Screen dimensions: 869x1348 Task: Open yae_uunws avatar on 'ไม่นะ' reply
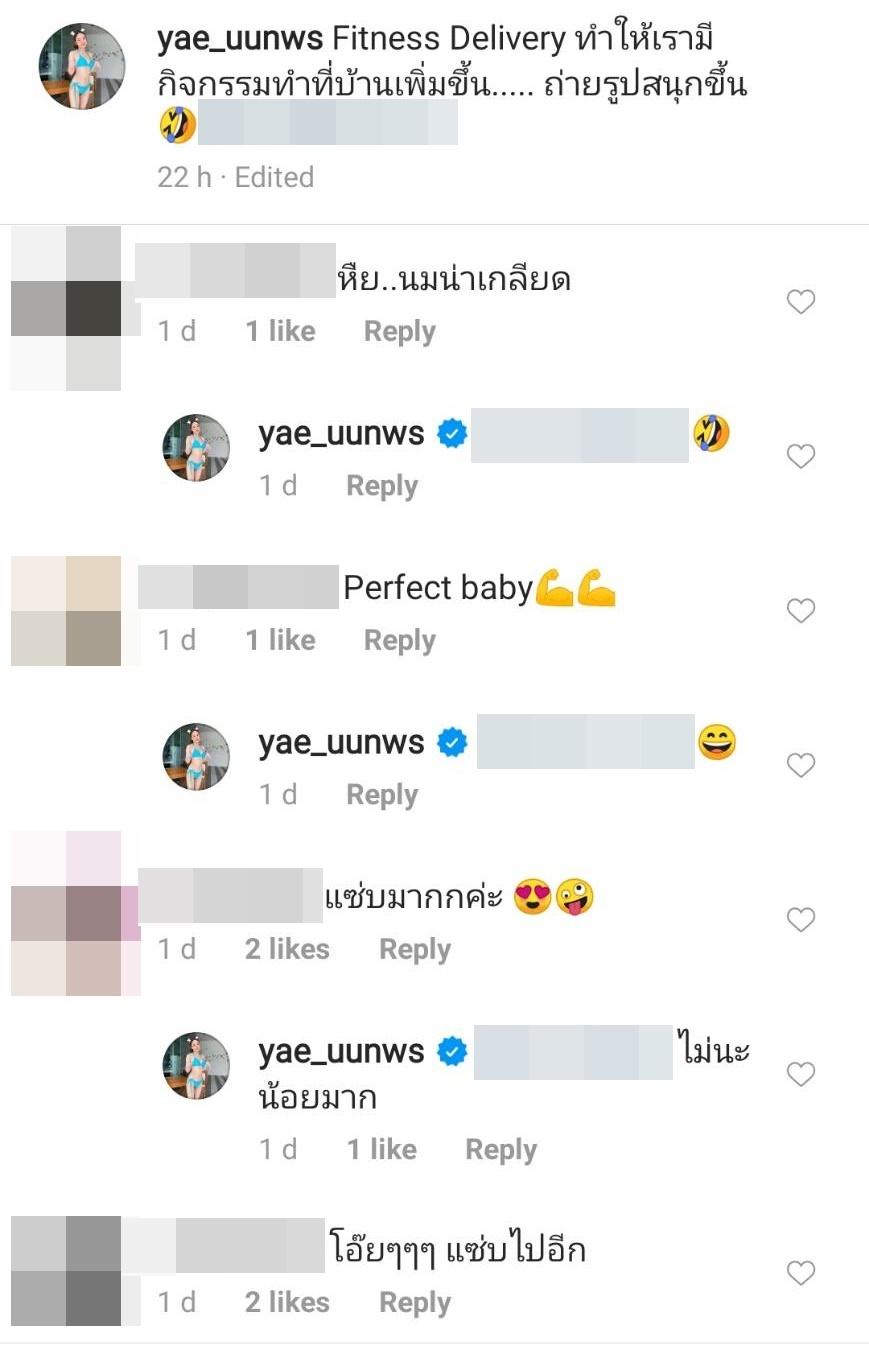(x=197, y=1066)
